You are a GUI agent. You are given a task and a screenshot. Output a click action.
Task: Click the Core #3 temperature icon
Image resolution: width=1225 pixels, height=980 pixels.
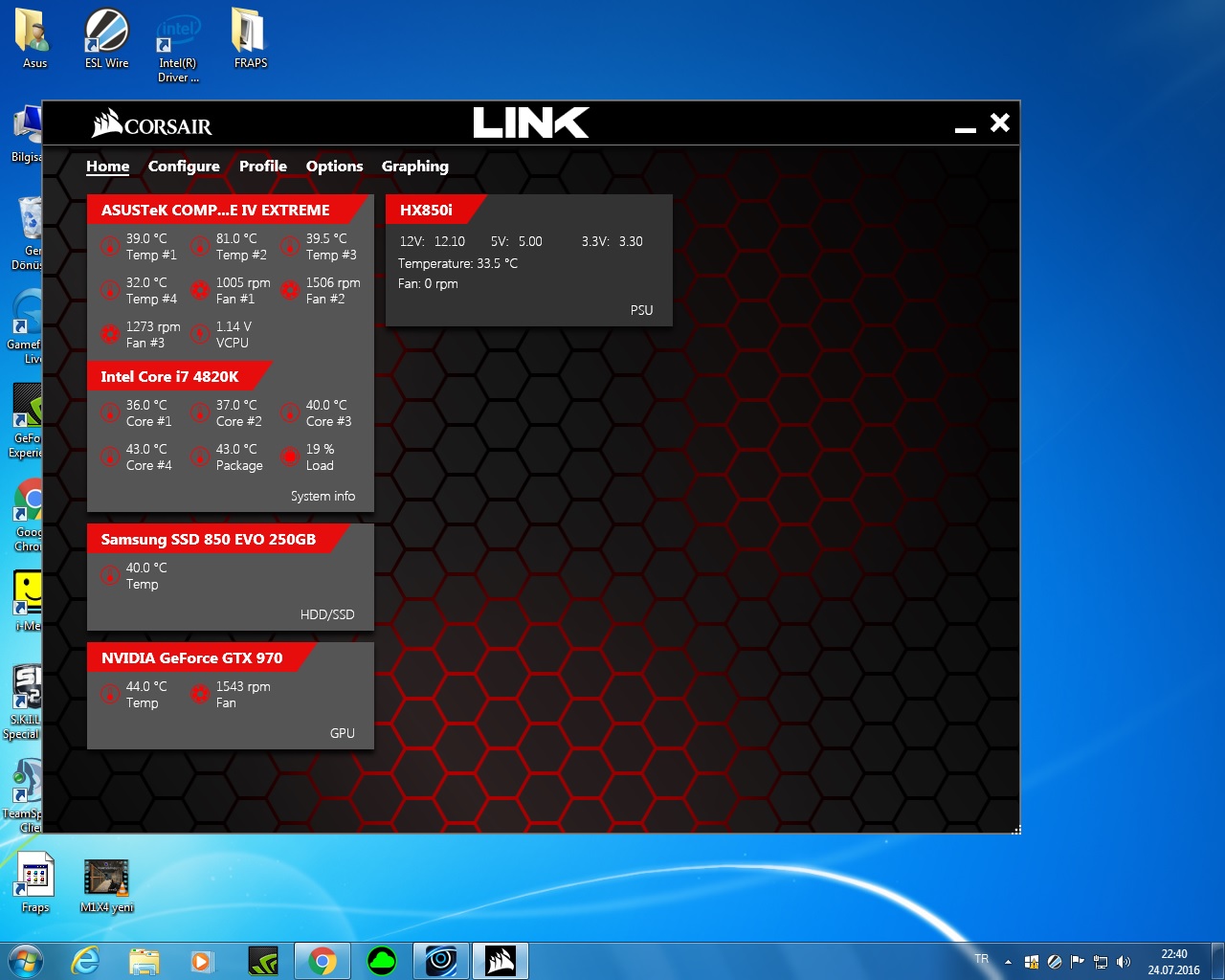point(290,413)
